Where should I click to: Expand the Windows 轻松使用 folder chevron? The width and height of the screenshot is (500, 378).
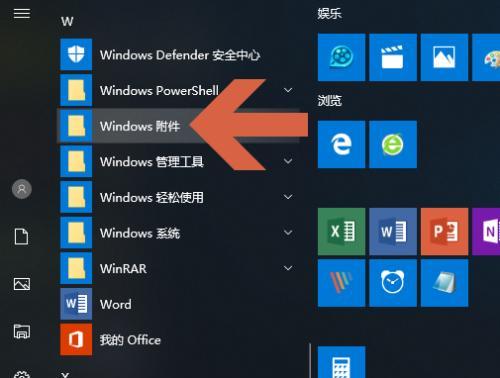click(x=288, y=197)
